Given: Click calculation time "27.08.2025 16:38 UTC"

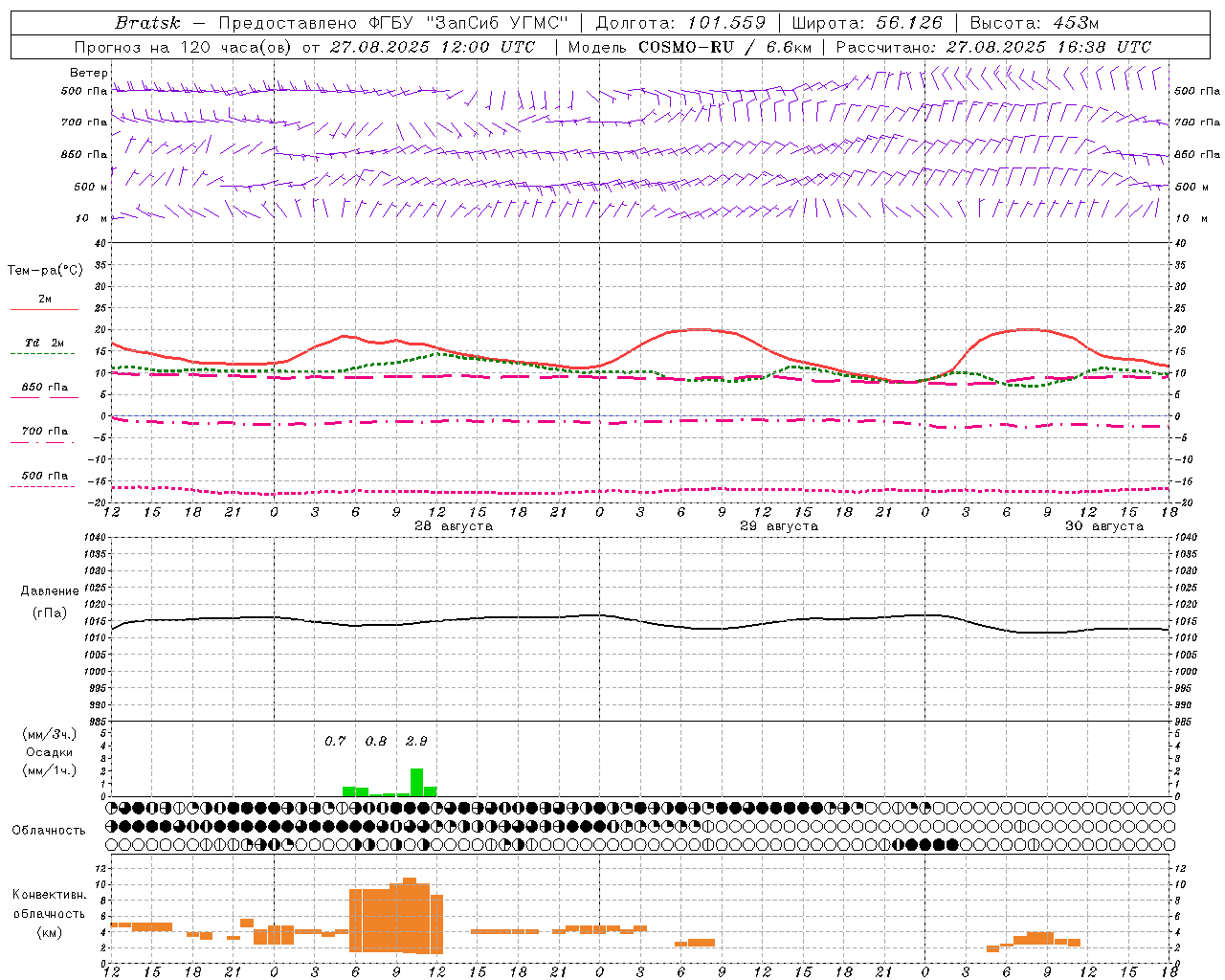Looking at the screenshot, I should click(1048, 47).
